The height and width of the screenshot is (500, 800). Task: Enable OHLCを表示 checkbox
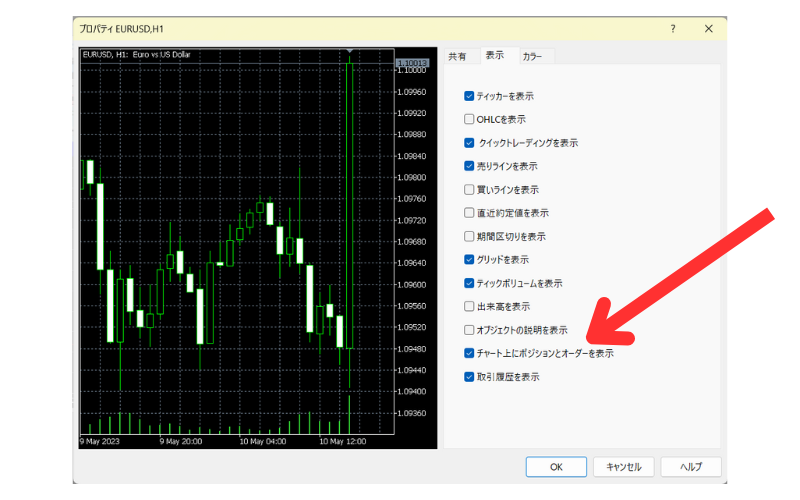click(x=469, y=119)
